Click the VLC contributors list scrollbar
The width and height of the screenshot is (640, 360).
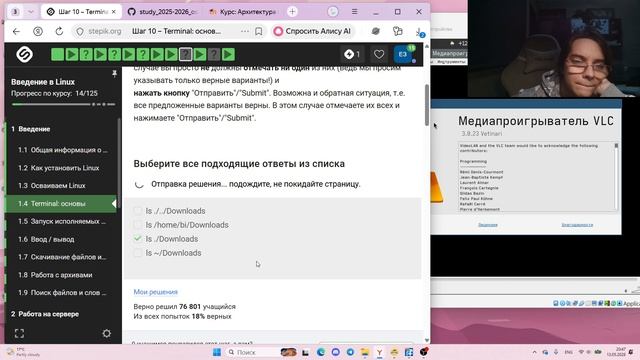point(616,176)
